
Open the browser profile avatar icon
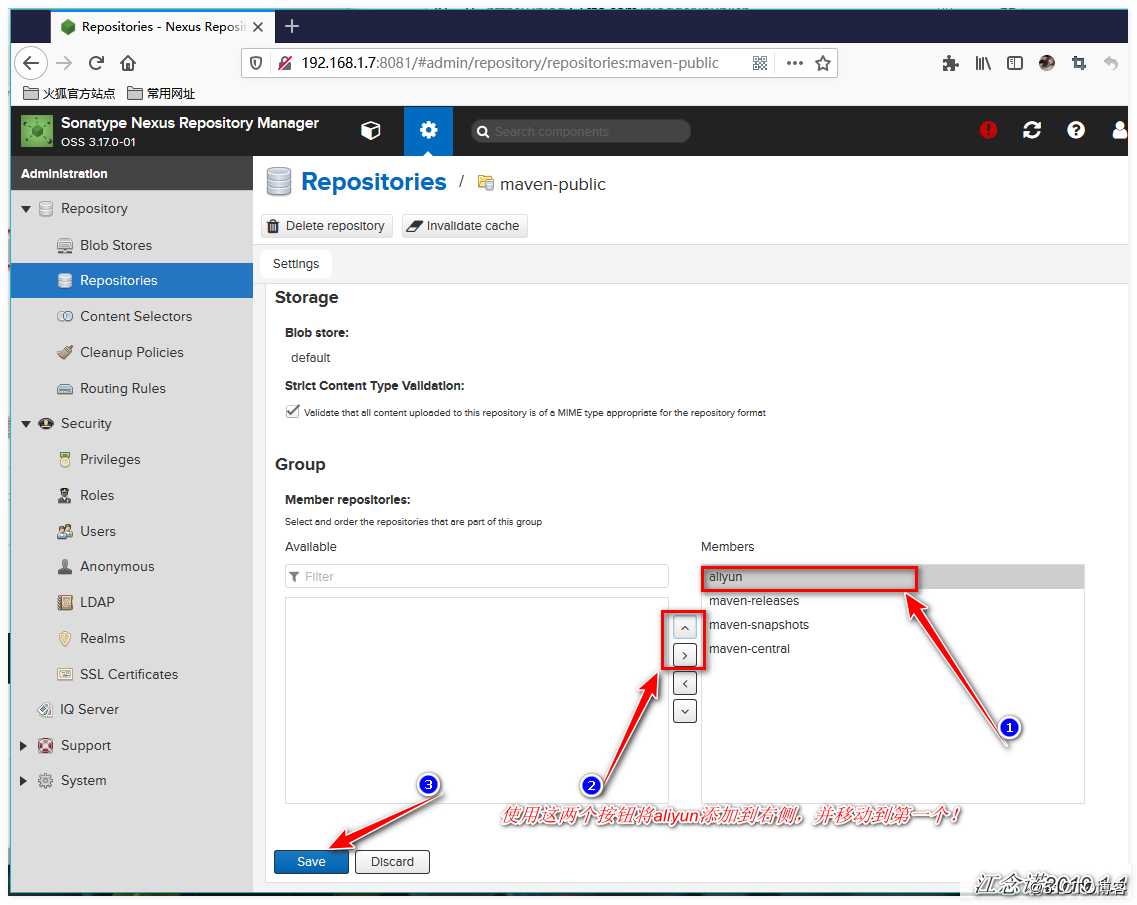(1046, 63)
